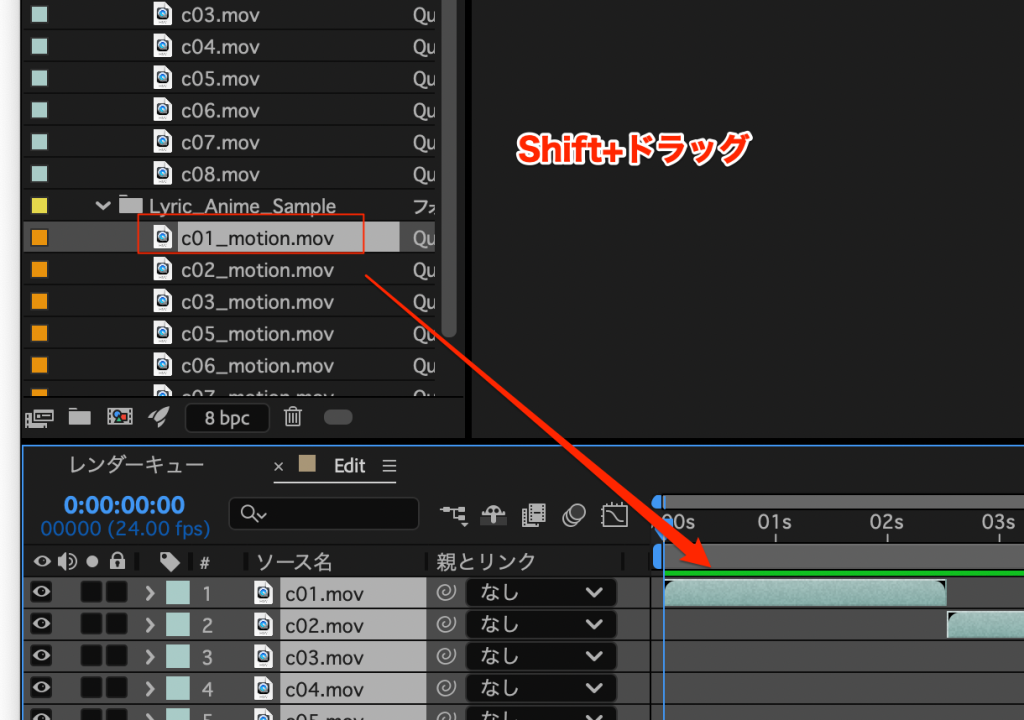Toggle the lock box for layer c02.mov

click(x=117, y=625)
